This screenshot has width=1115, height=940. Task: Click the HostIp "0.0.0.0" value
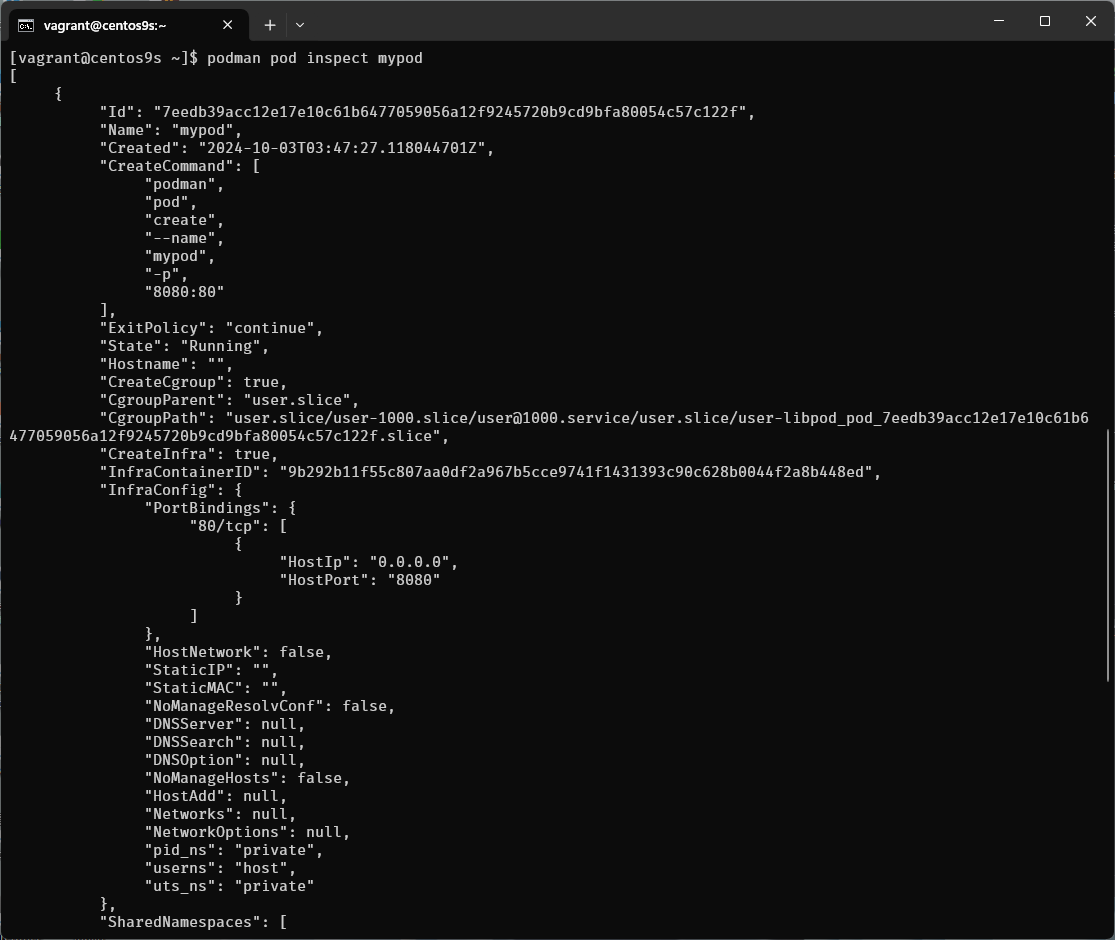tap(413, 562)
